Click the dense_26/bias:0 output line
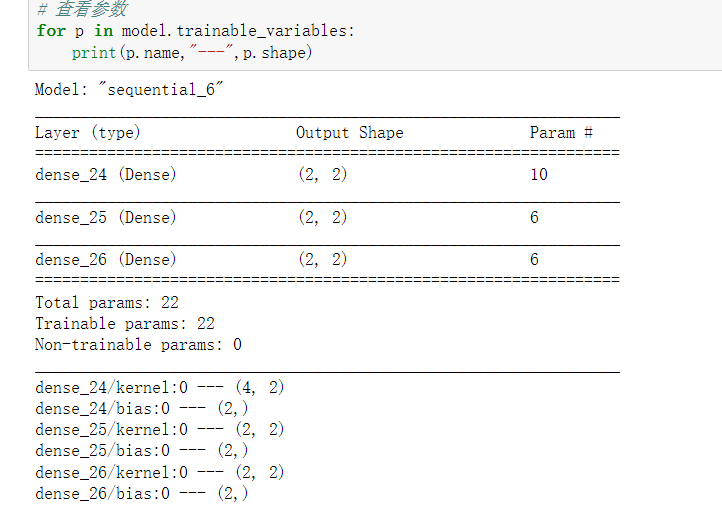Screen dimensions: 722x516 click(x=142, y=493)
